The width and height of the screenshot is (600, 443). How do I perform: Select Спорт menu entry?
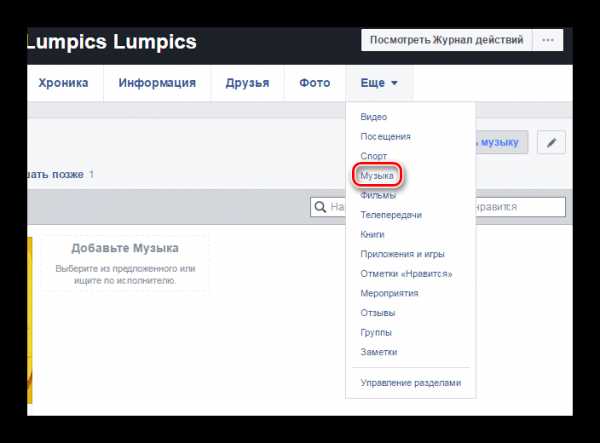coord(373,156)
